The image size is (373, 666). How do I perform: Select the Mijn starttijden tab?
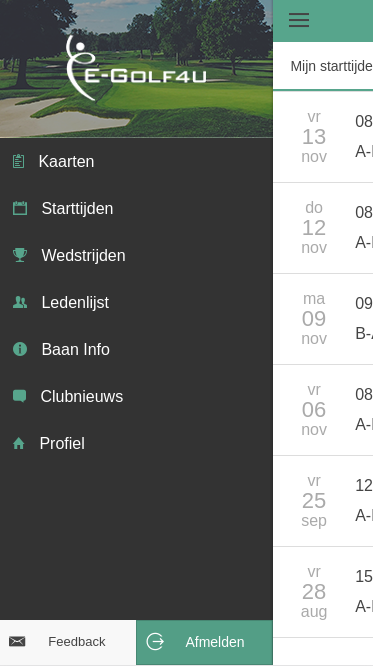(323, 66)
